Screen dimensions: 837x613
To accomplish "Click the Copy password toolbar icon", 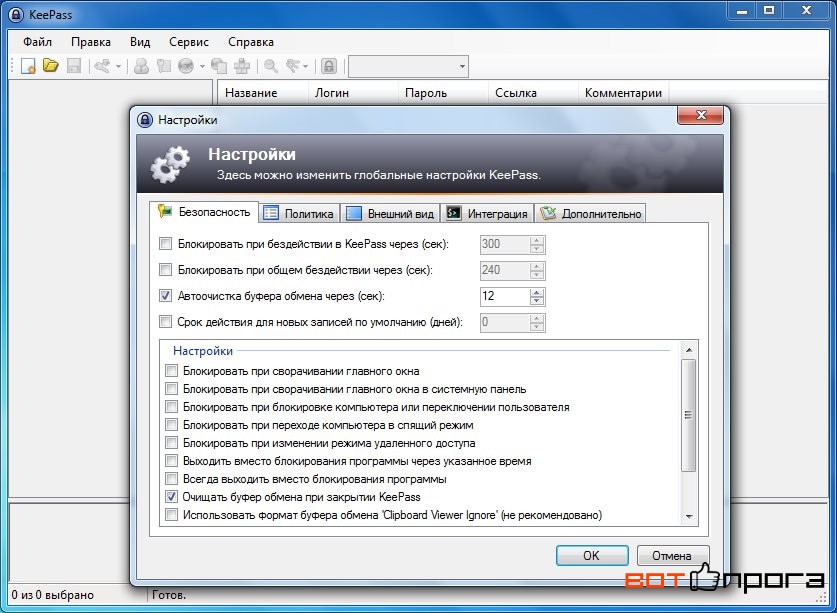I will click(163, 66).
